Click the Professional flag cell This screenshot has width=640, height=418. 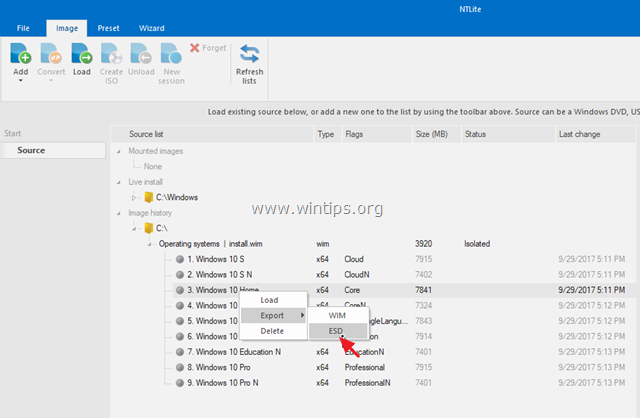[x=364, y=367]
